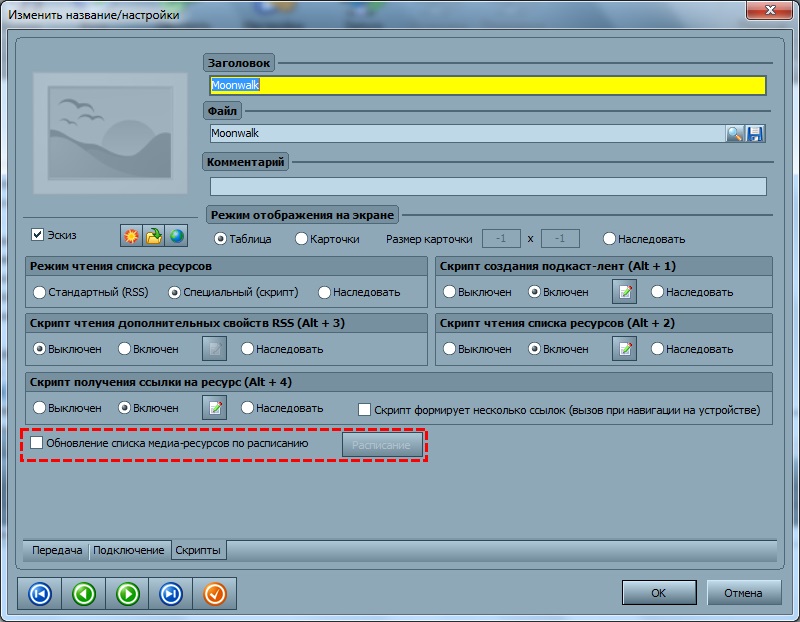Open editor for resource list script (Alt + 2)
The height and width of the screenshot is (622, 800).
pyautogui.click(x=624, y=349)
